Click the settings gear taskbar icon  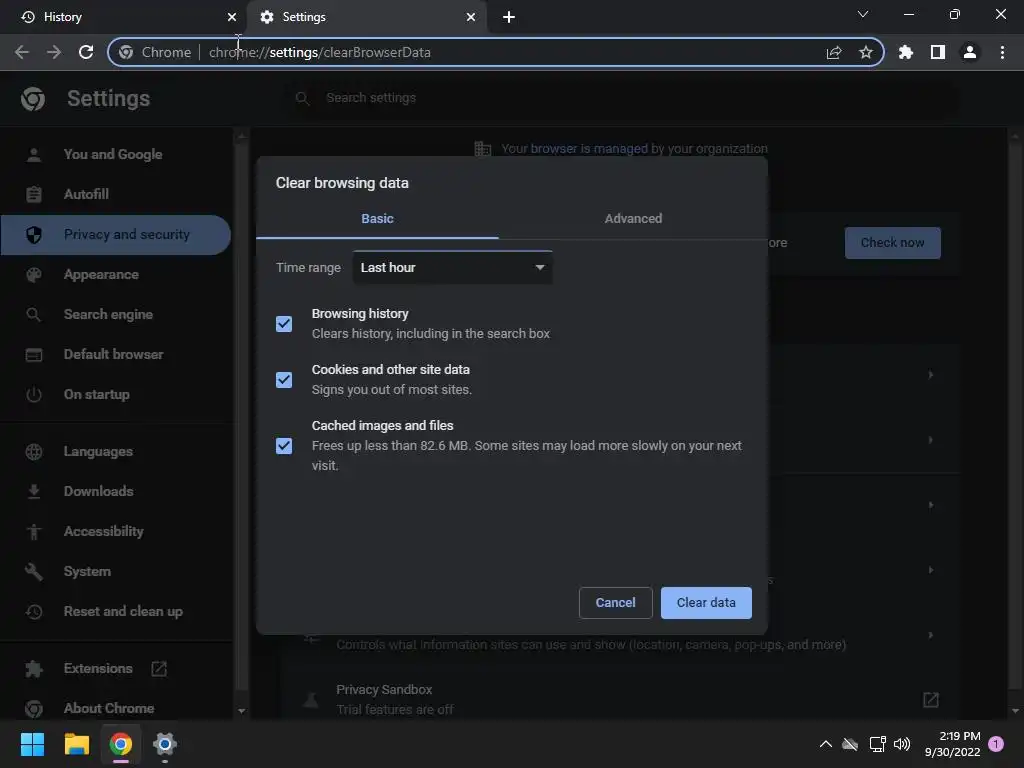click(x=165, y=744)
